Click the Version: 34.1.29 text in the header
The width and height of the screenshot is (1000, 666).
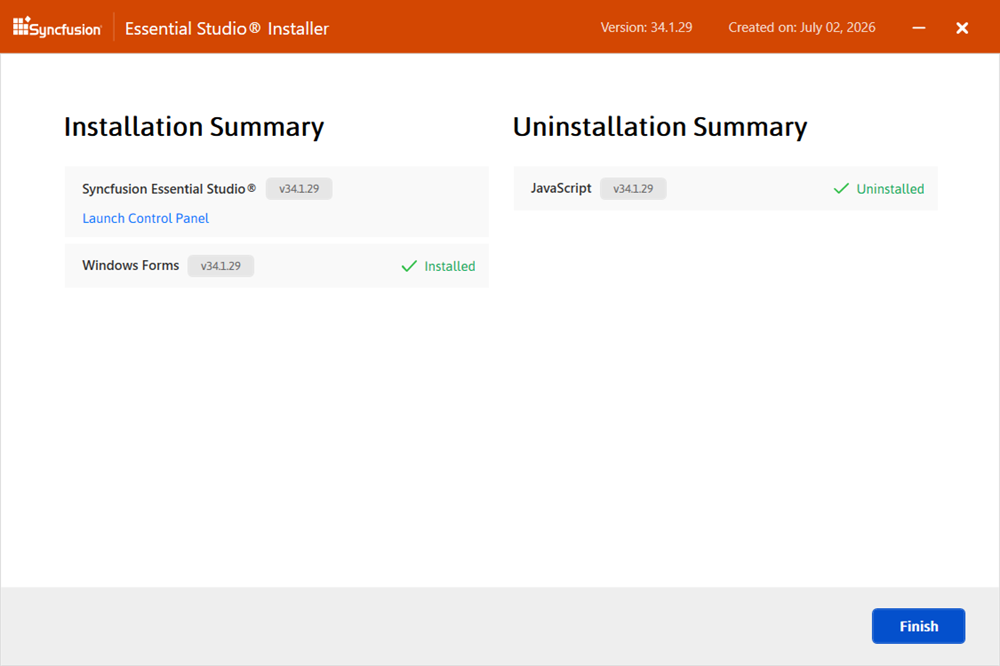(x=646, y=27)
